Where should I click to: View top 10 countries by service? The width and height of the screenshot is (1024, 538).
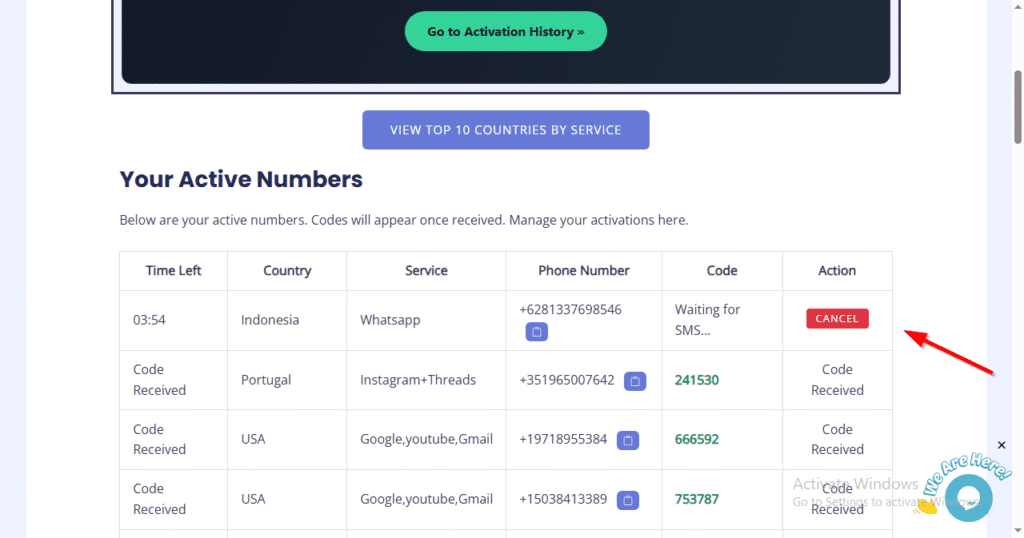coord(505,130)
